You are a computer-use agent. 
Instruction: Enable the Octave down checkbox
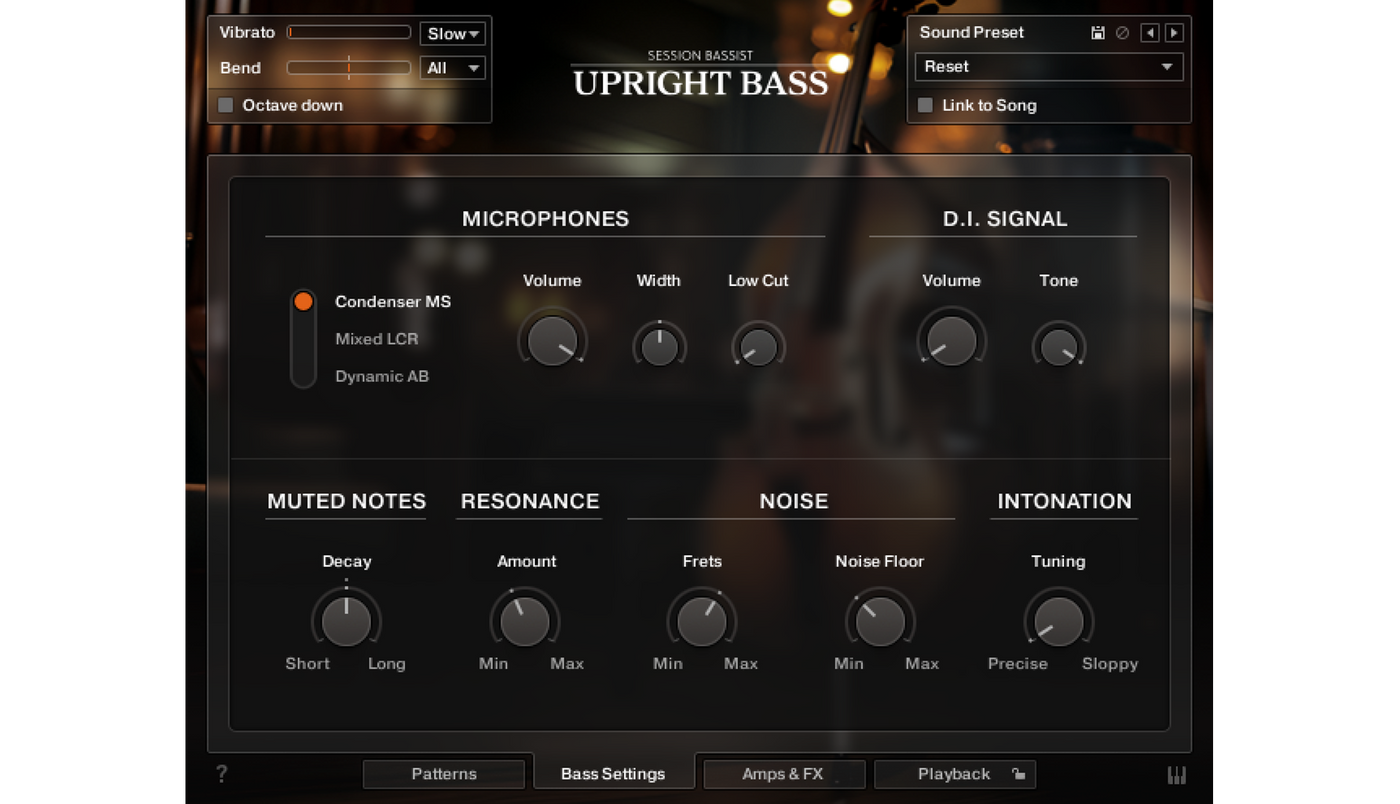click(226, 105)
